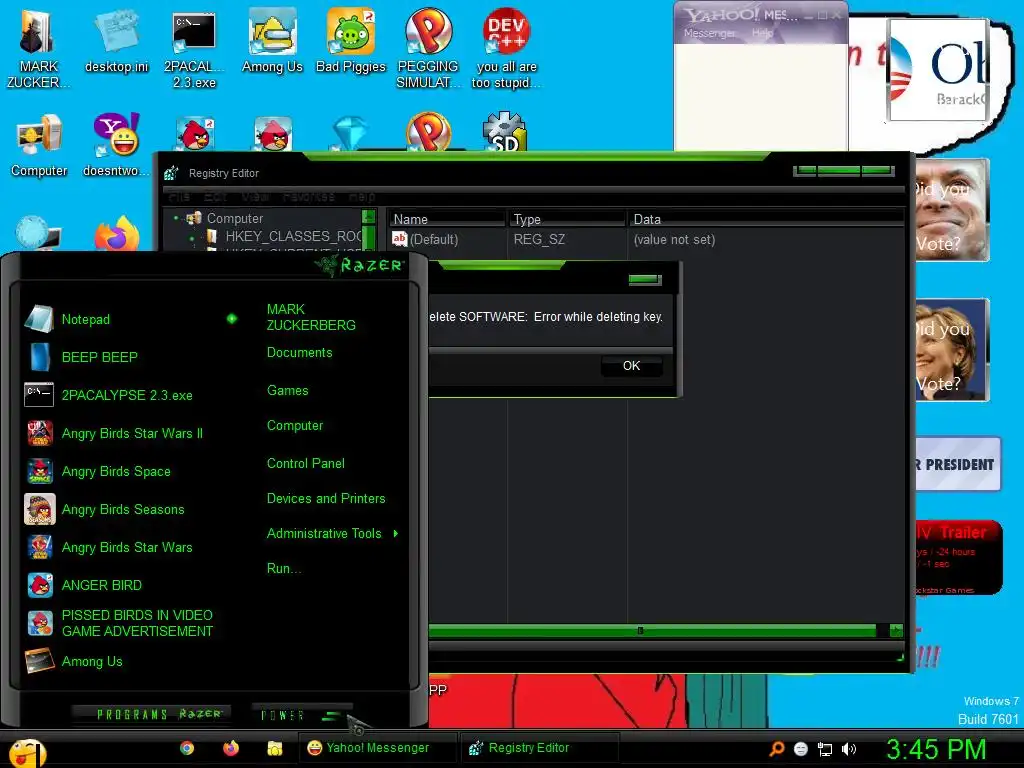
Task: Click the Obama logo thumbnail
Action: tap(938, 70)
